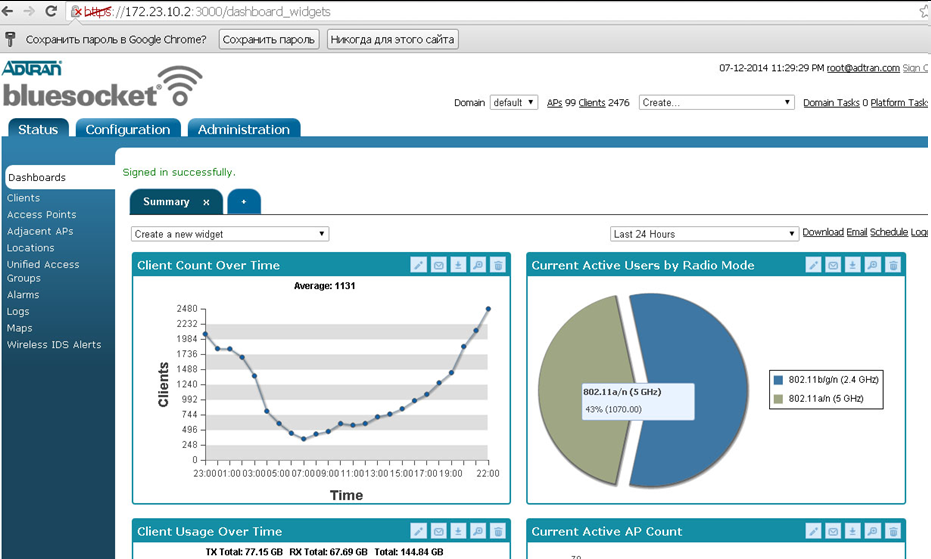Open Locations in the sidebar
The image size is (931, 559).
pos(30,248)
